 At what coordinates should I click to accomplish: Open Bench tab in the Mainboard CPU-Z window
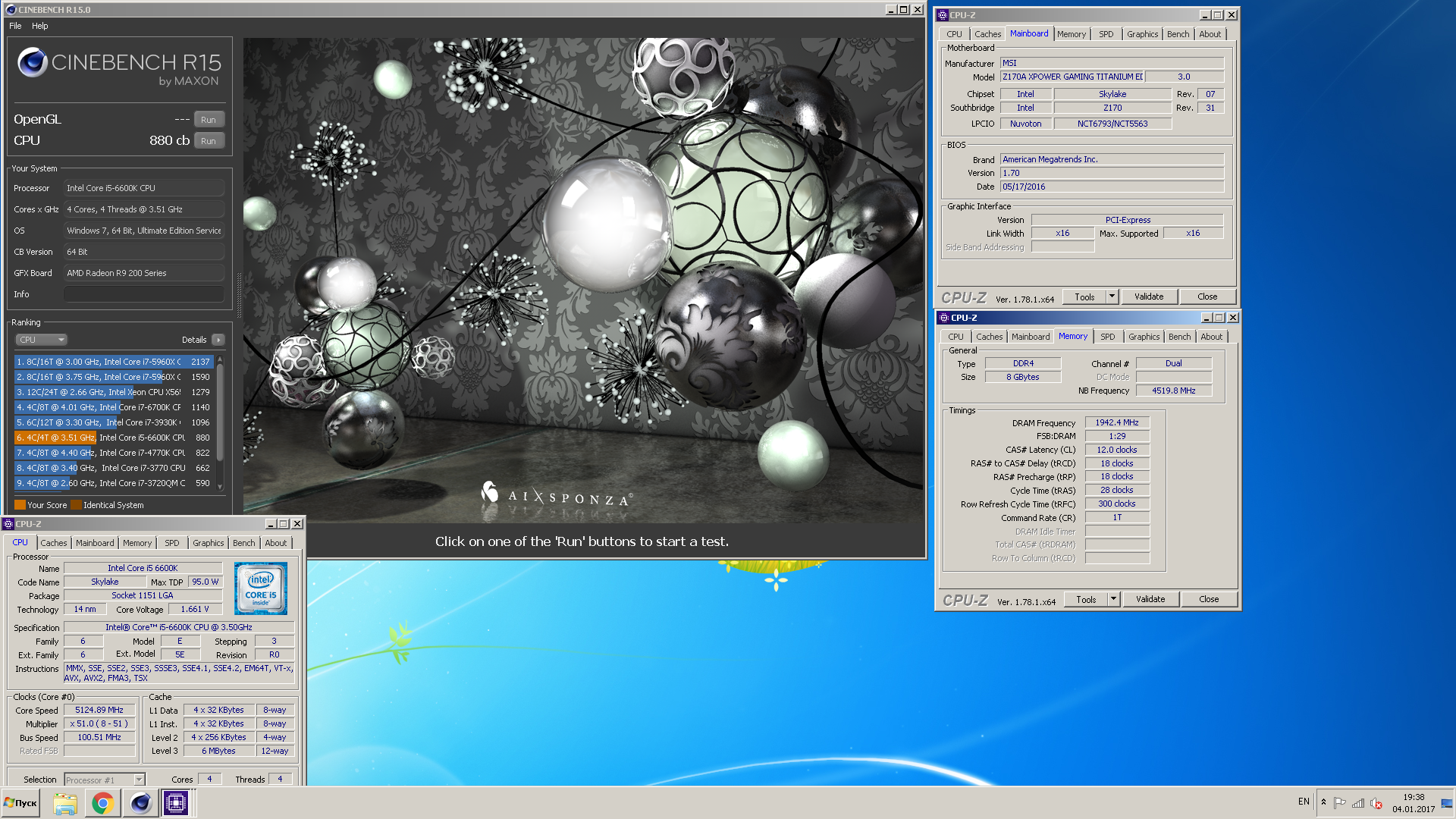1178,34
